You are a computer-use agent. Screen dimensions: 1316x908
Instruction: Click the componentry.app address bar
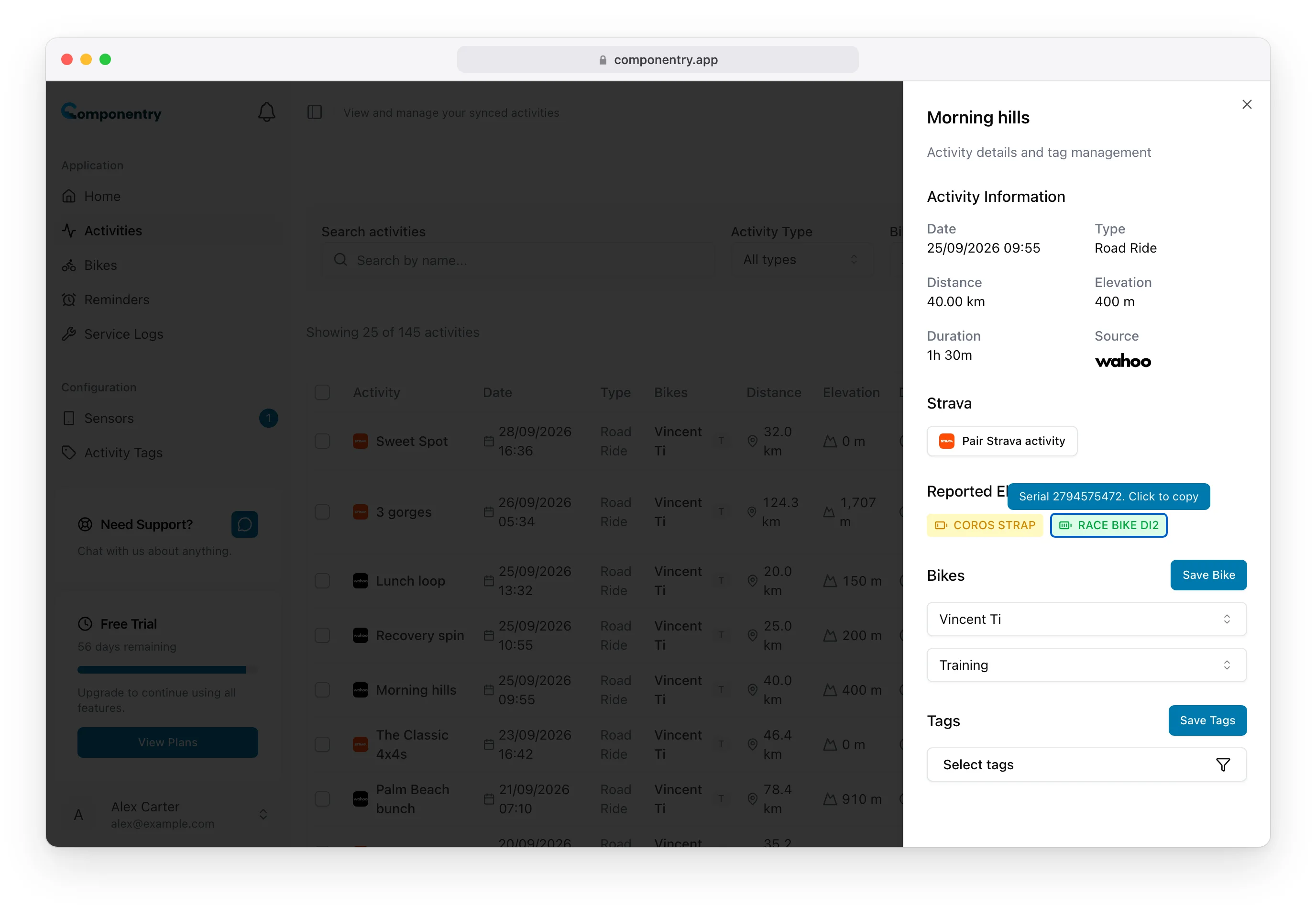(x=658, y=60)
